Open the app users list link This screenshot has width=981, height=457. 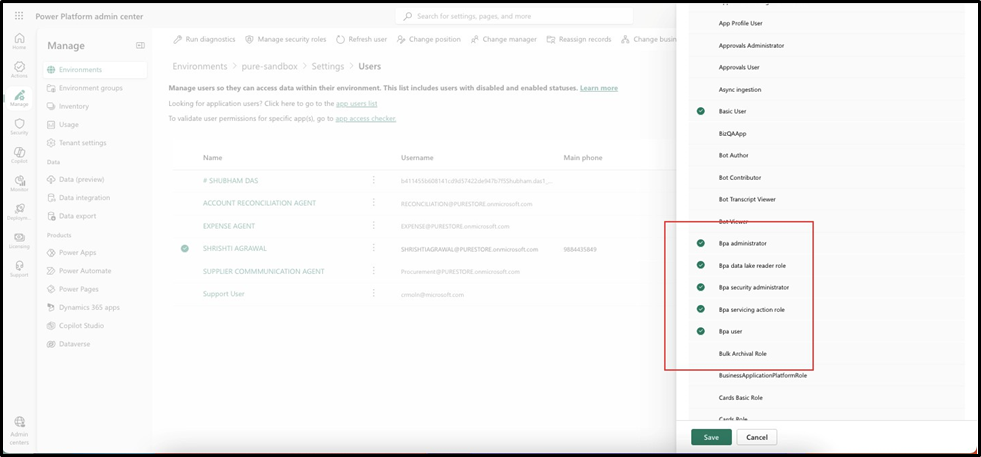tap(357, 103)
